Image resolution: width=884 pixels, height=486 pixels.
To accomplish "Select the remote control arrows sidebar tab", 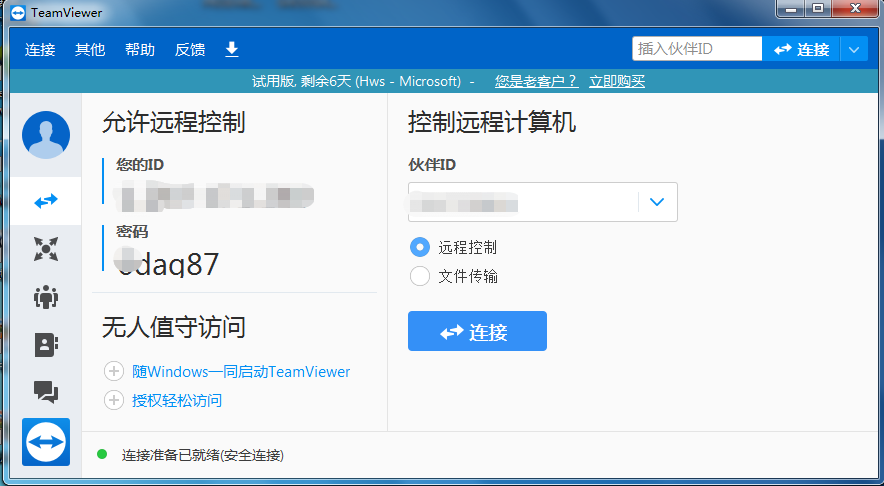I will click(46, 201).
